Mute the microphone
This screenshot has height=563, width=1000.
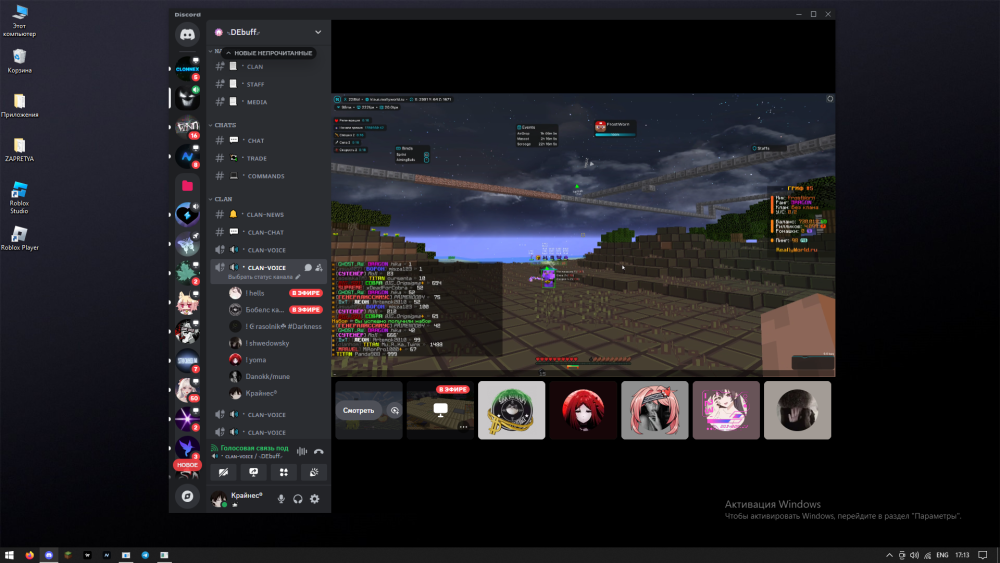[281, 499]
